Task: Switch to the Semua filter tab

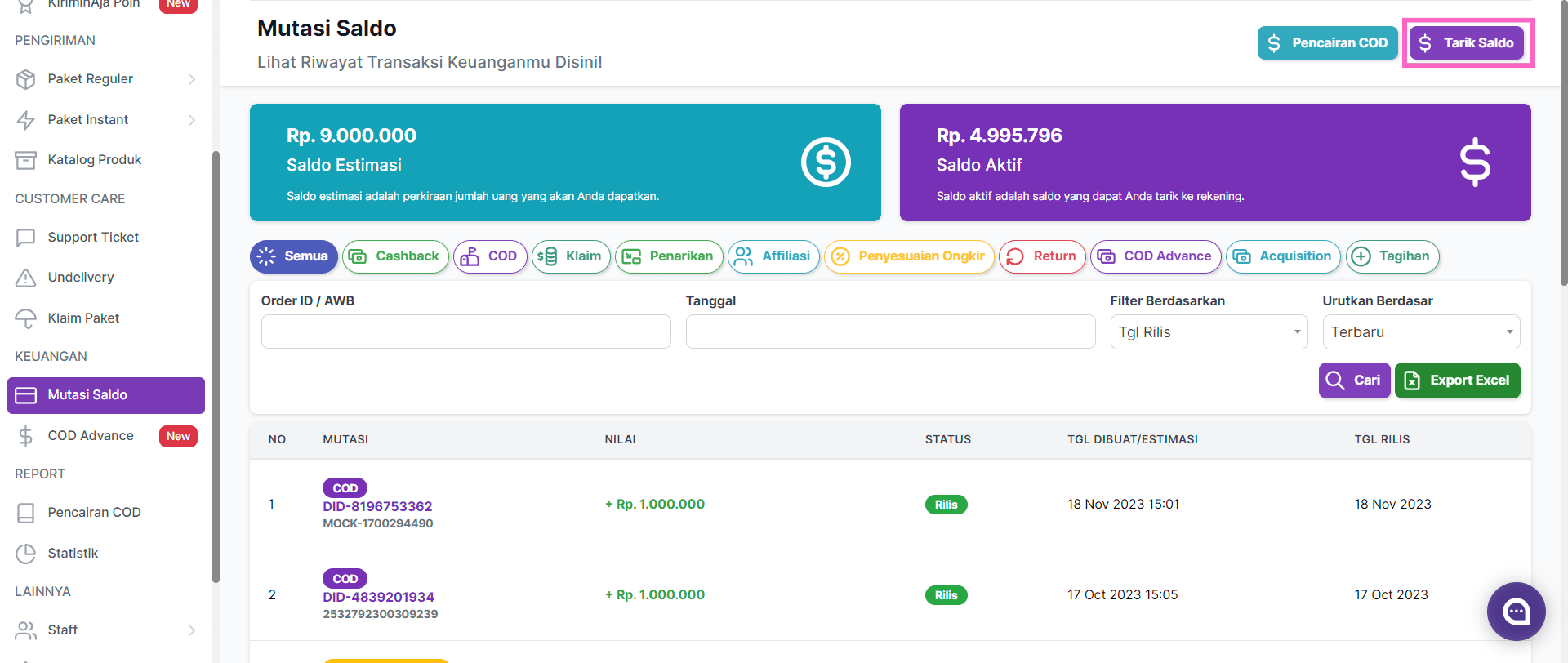Action: 294,256
